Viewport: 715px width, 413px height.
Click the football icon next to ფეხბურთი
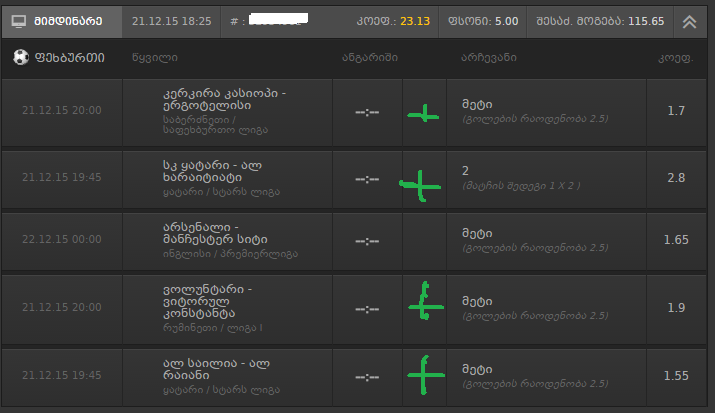coord(21,57)
